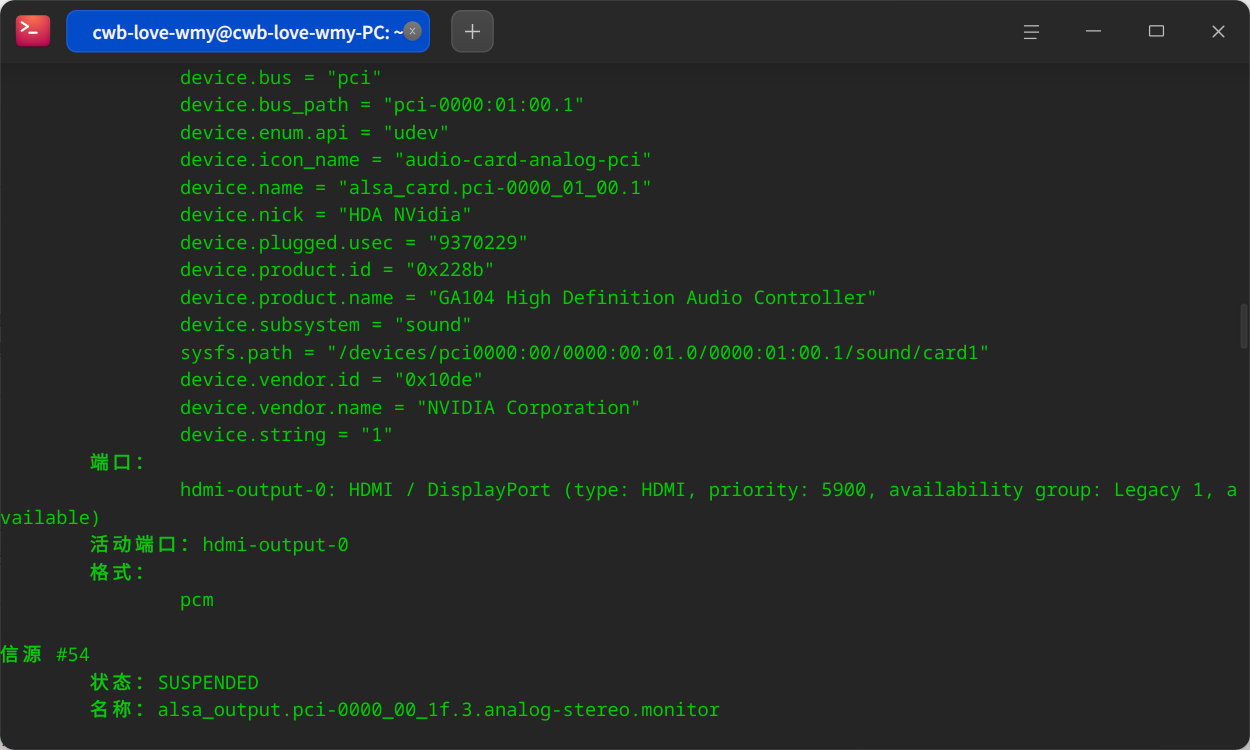Screen dimensions: 1250x750
Task: Click the device.subsystem = "sound" line
Action: coord(326,325)
